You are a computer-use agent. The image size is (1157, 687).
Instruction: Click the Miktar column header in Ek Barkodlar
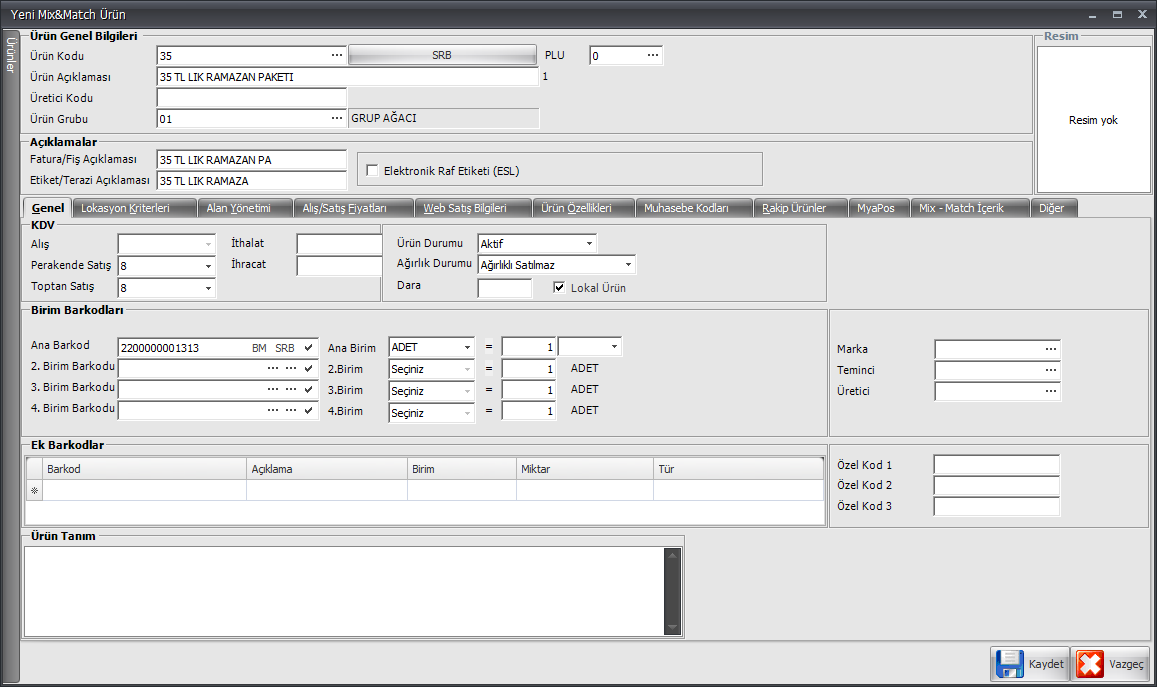point(584,469)
